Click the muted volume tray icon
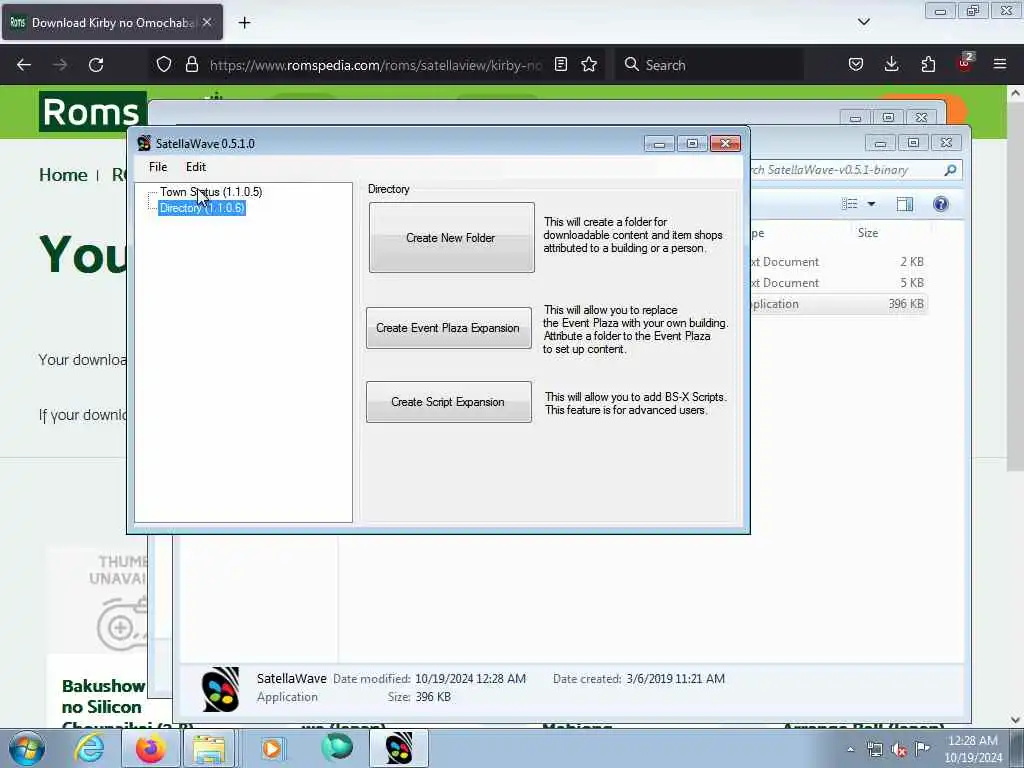Image resolution: width=1024 pixels, height=768 pixels. tap(899, 750)
